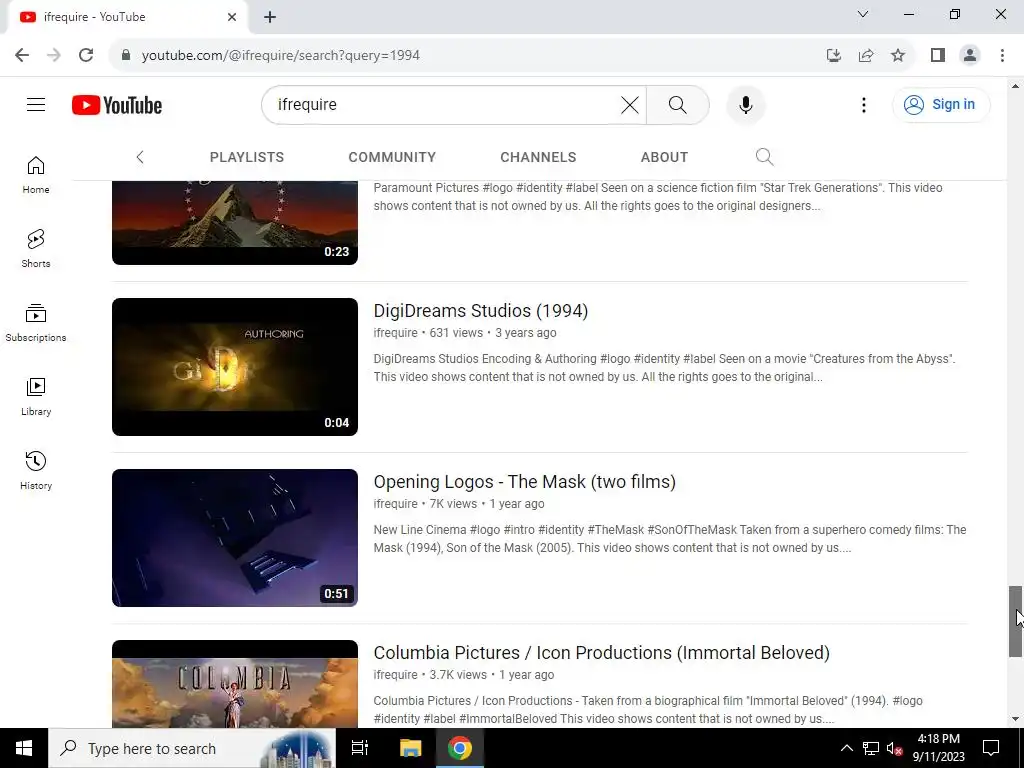Screen dimensions: 1024x768
Task: Click the Windows taskbar search box
Action: click(192, 748)
